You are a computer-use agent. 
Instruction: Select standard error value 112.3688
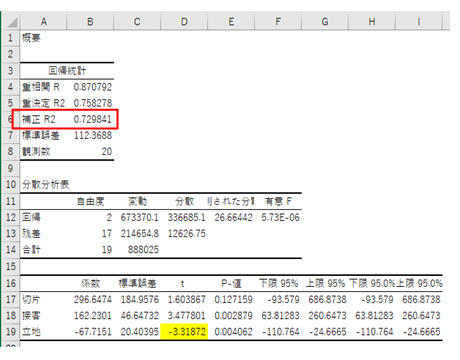[x=93, y=135]
